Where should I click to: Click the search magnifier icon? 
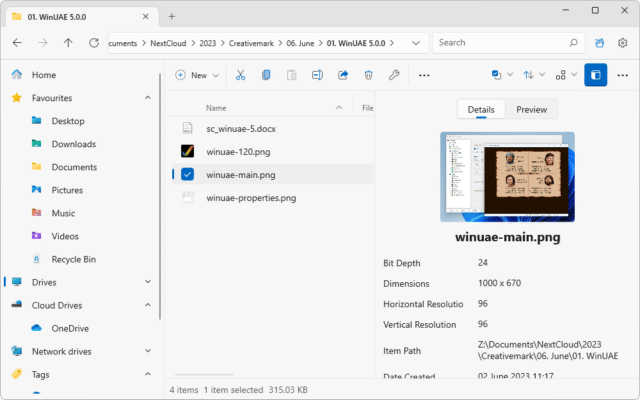(573, 43)
